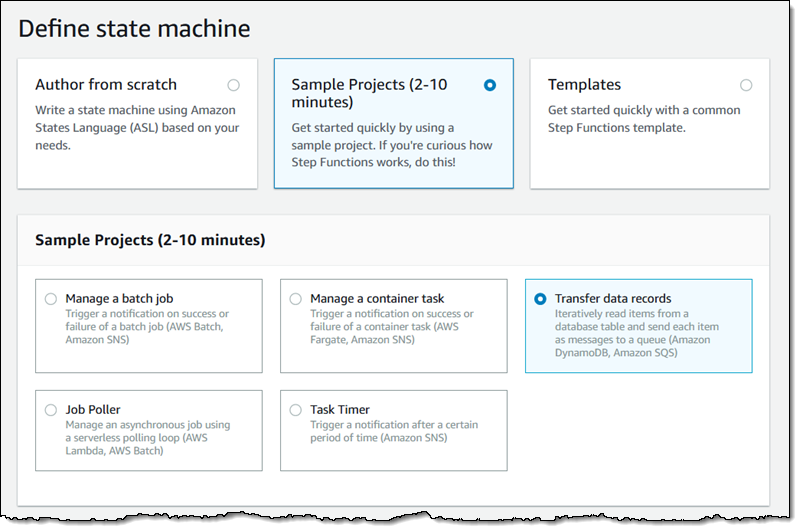Click the Templates card title
Image resolution: width=800 pixels, height=531 pixels.
pos(584,85)
